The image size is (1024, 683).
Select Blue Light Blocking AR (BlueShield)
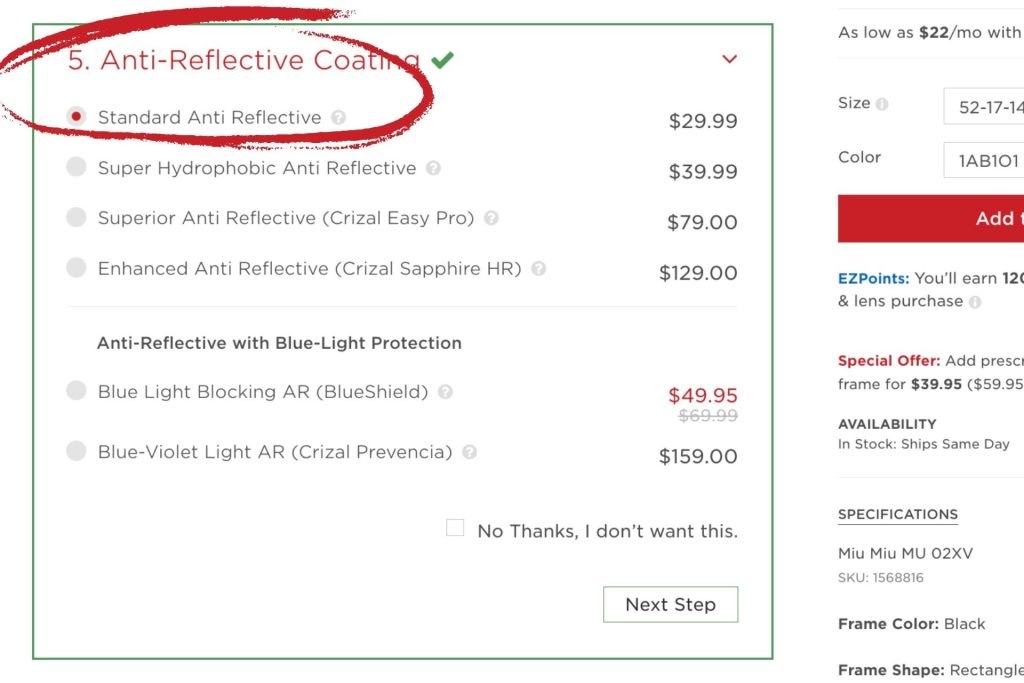click(76, 391)
